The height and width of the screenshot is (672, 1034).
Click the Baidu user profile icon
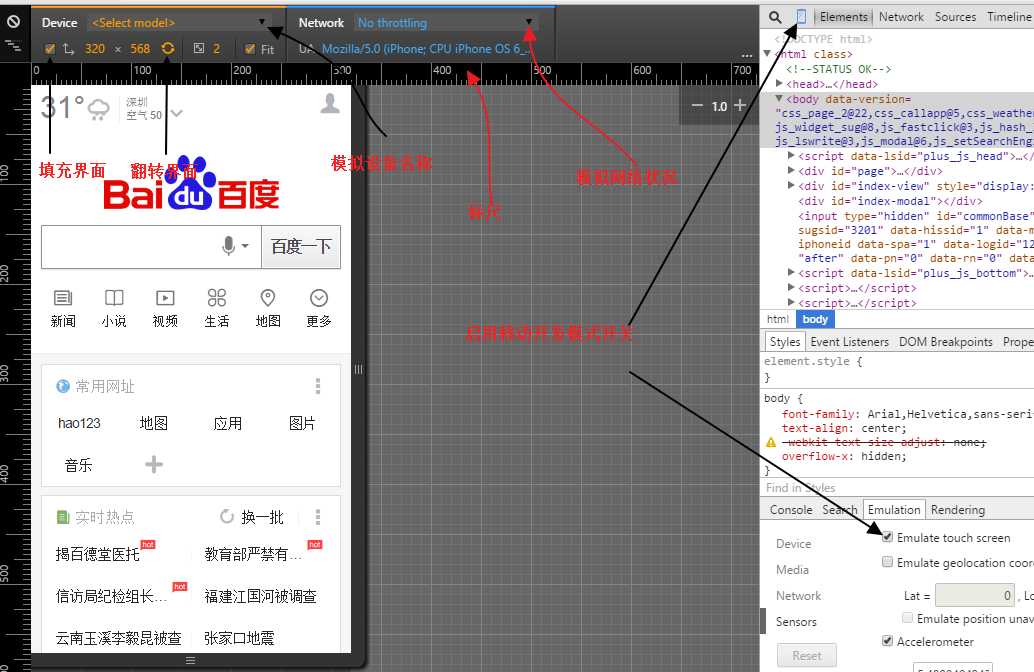[x=330, y=104]
